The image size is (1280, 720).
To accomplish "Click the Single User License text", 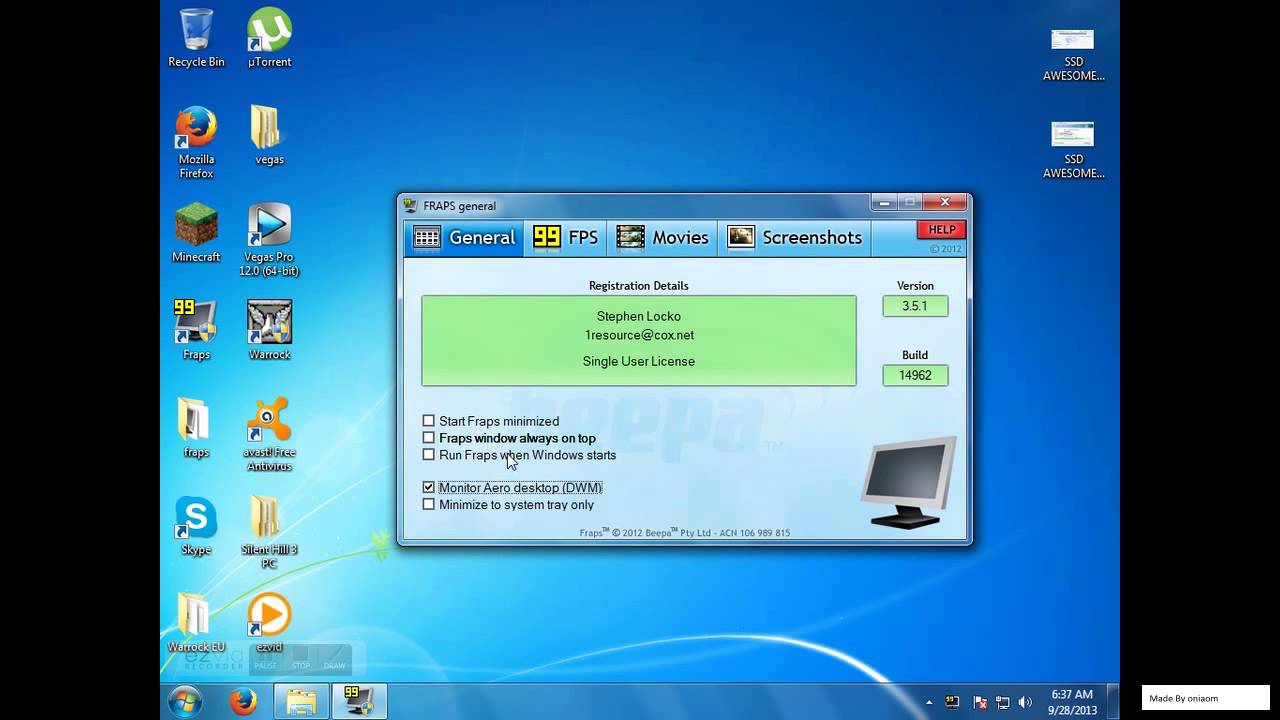I will click(639, 361).
